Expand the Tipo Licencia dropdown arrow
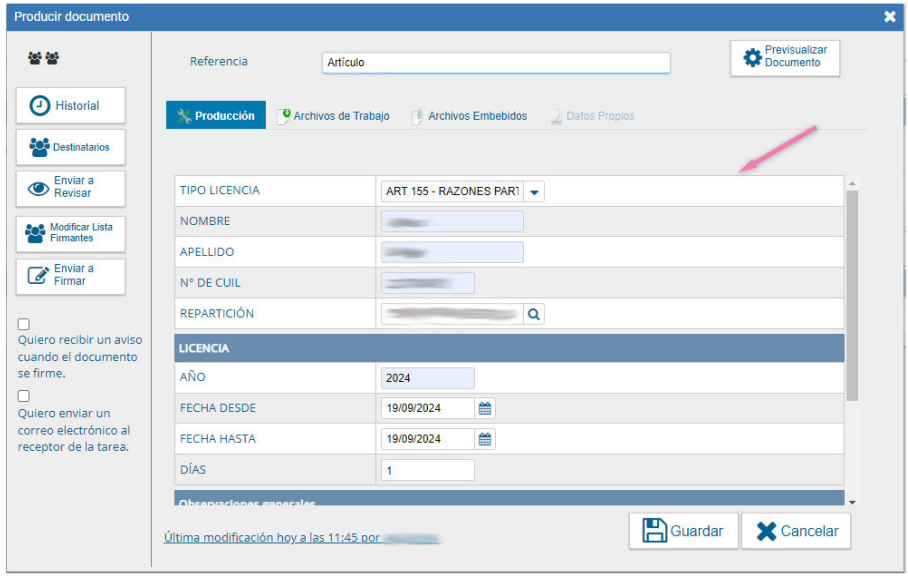The image size is (908, 577). (x=533, y=191)
